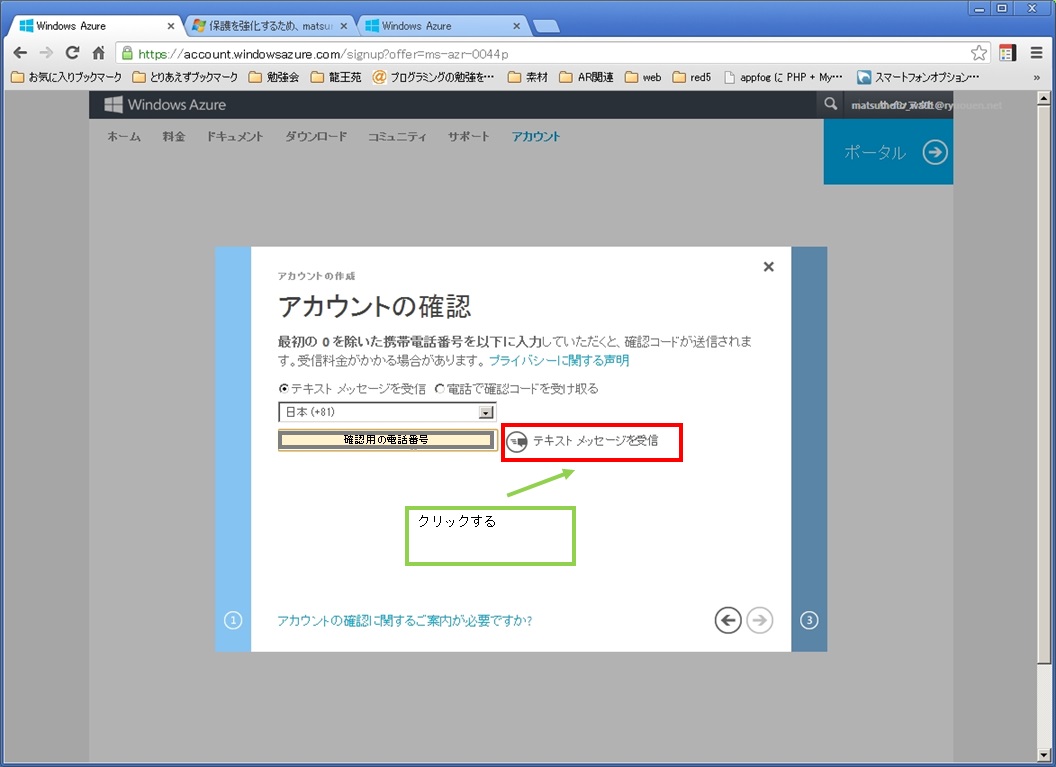Image resolution: width=1056 pixels, height=767 pixels.
Task: Open the red5 bookmark folder
Action: click(x=692, y=77)
